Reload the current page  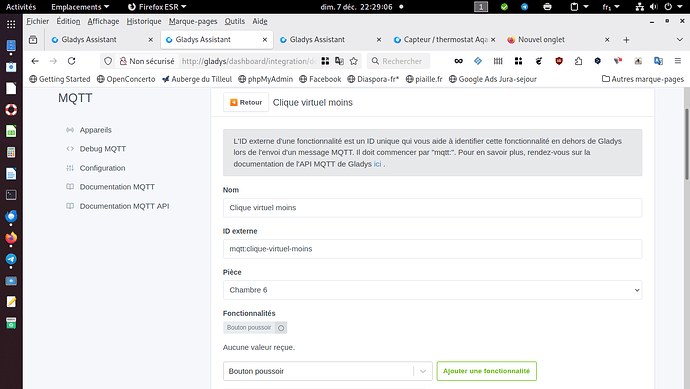click(x=72, y=61)
